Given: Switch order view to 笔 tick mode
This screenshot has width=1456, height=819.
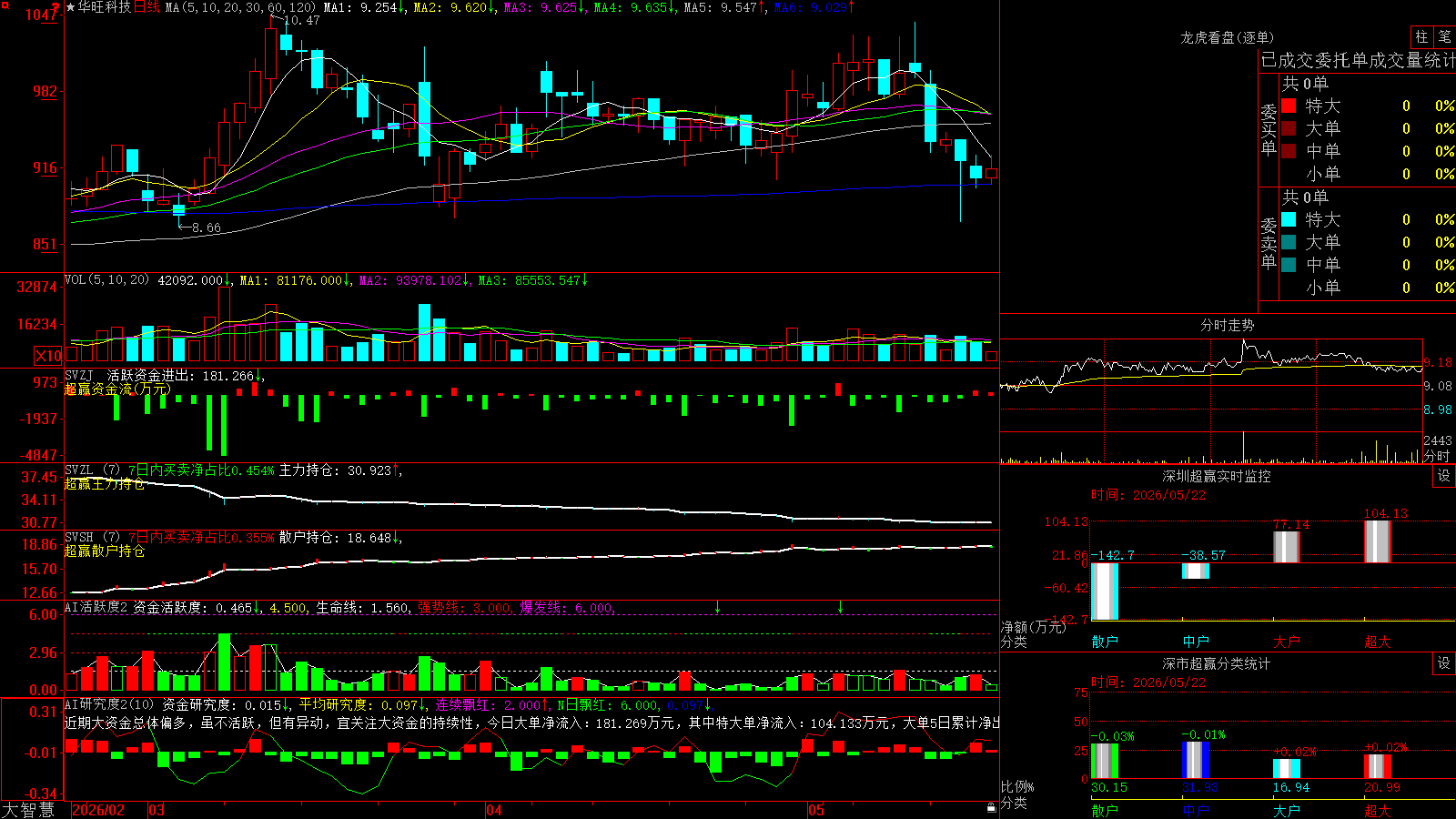Looking at the screenshot, I should point(1444,36).
